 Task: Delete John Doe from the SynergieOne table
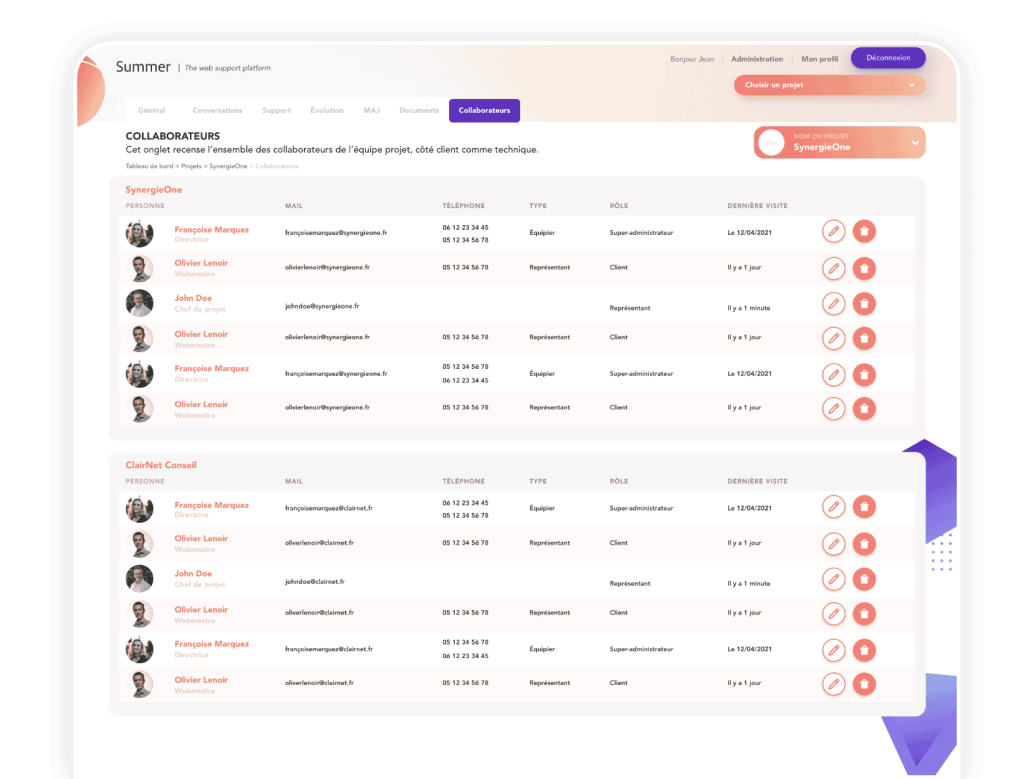[864, 303]
